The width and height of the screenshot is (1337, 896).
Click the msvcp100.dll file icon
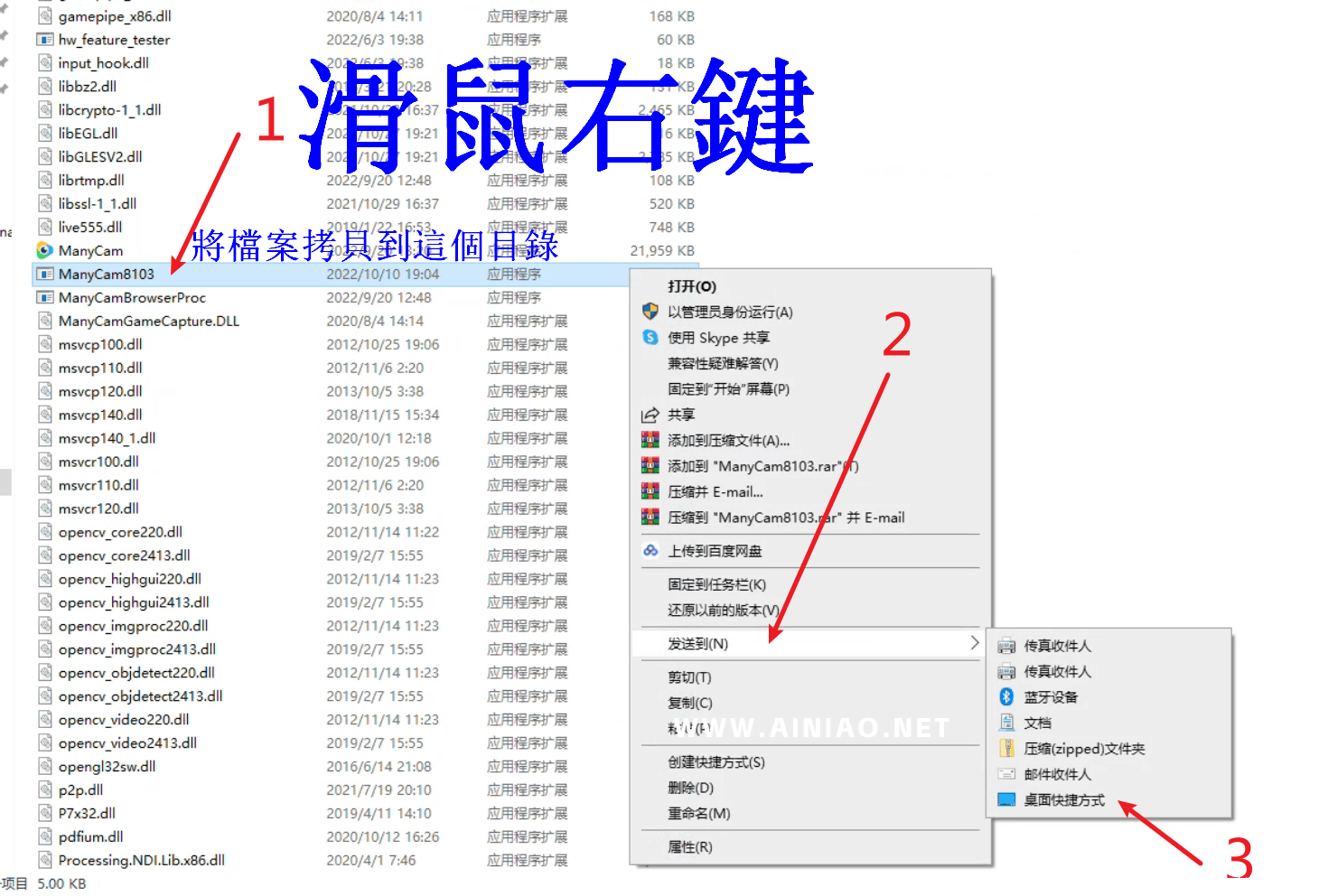pos(44,344)
